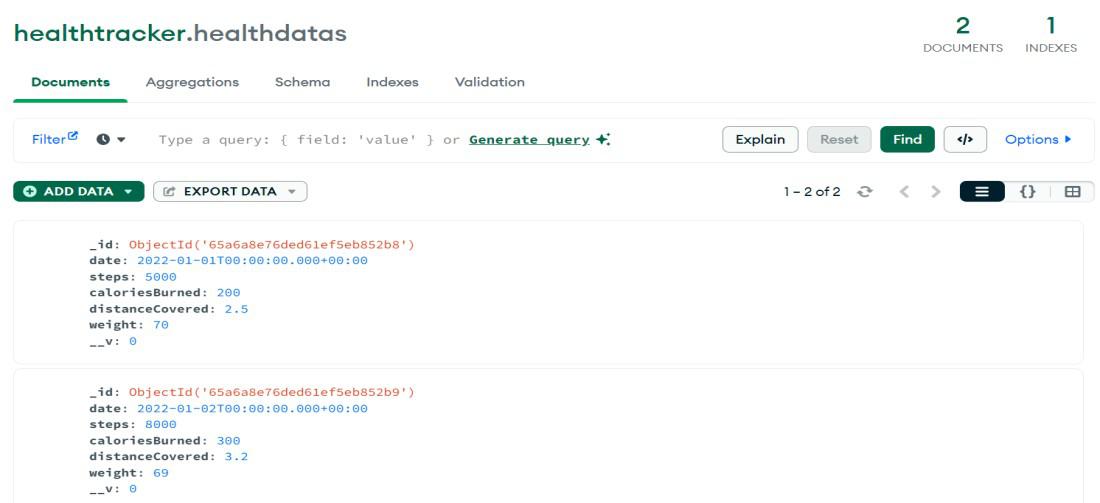Open the ADD DATA dropdown
1100x503 pixels.
(x=79, y=191)
